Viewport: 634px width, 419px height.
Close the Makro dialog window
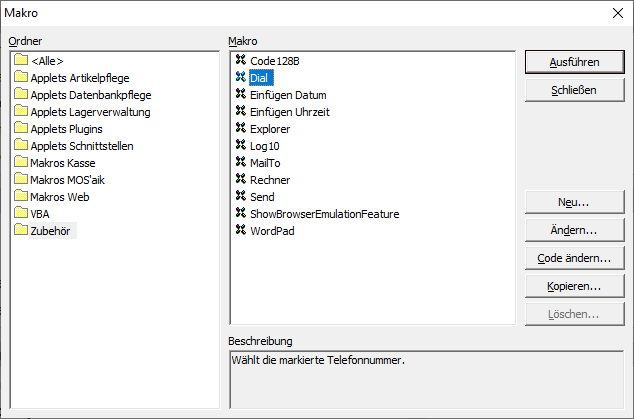615,12
